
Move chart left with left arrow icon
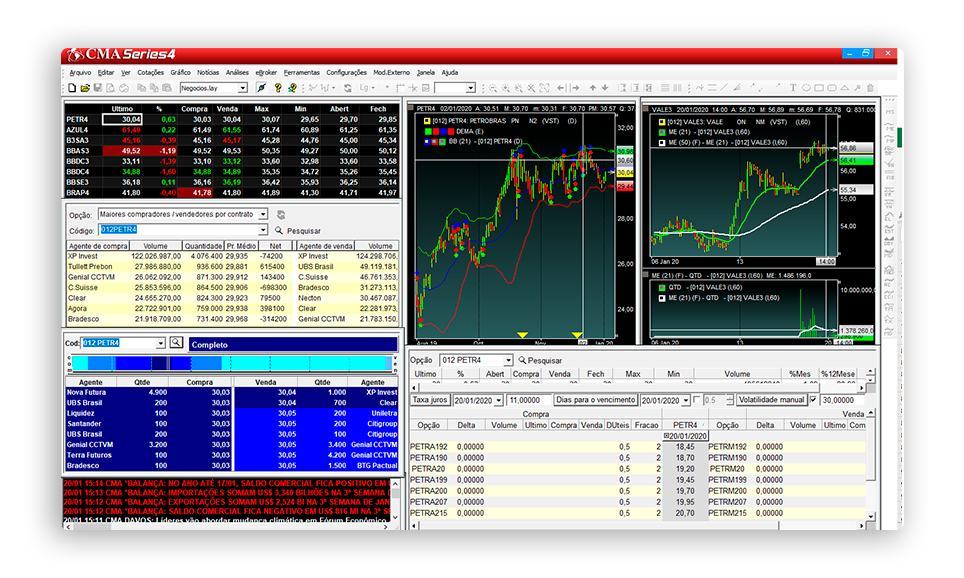pos(560,88)
